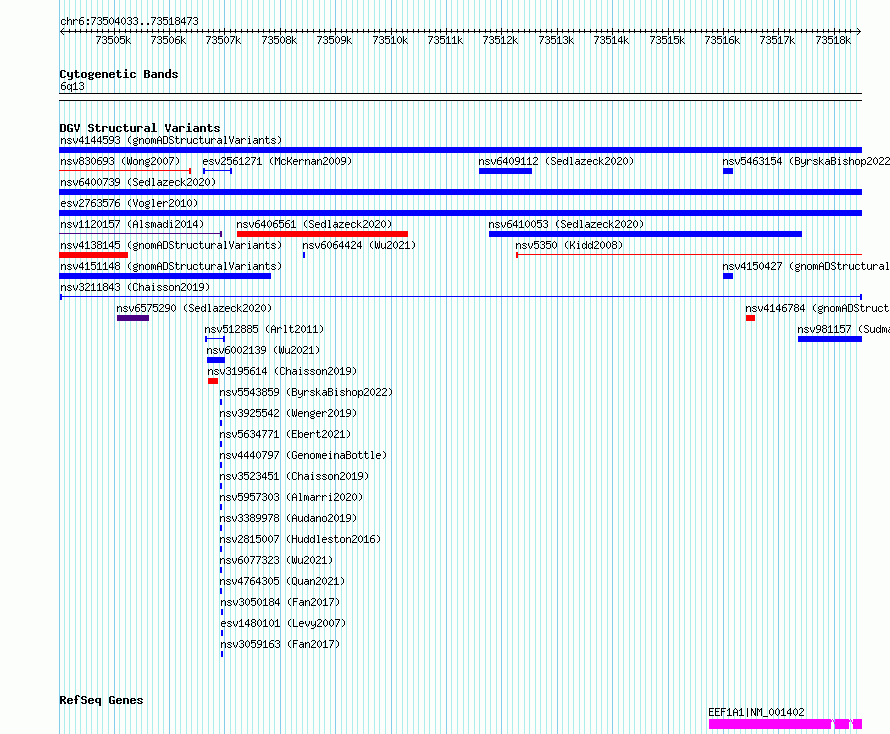Click purple bar of nsv6575290 (Sedlazeck2020)

point(133,318)
